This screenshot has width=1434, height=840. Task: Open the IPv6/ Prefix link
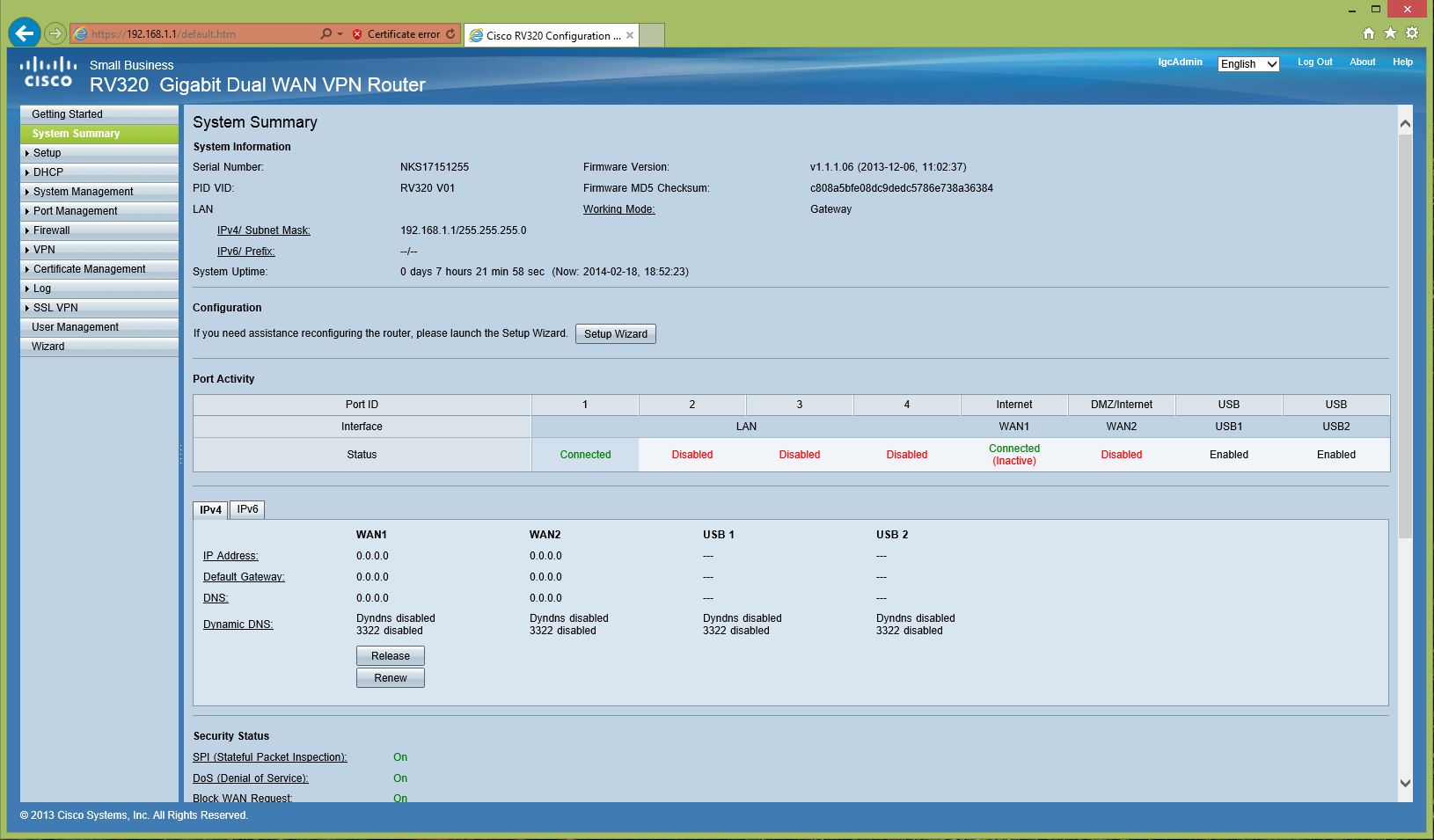tap(246, 252)
